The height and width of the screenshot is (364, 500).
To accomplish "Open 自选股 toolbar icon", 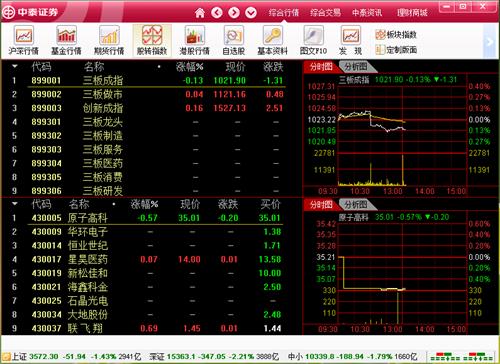I will point(234,40).
